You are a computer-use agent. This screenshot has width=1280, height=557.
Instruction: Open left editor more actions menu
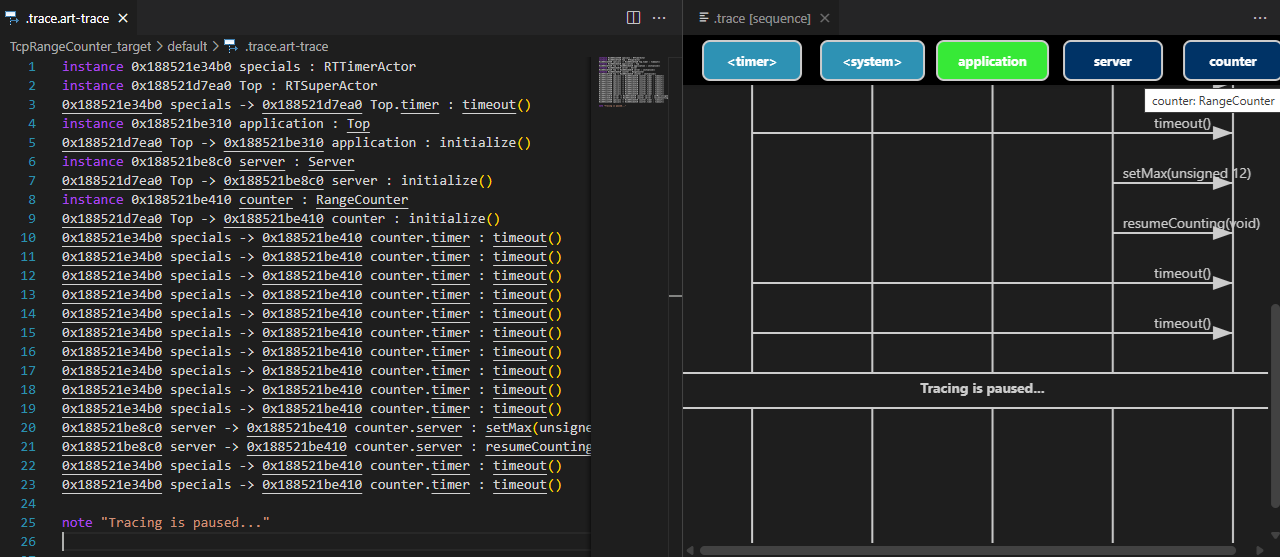tap(659, 18)
